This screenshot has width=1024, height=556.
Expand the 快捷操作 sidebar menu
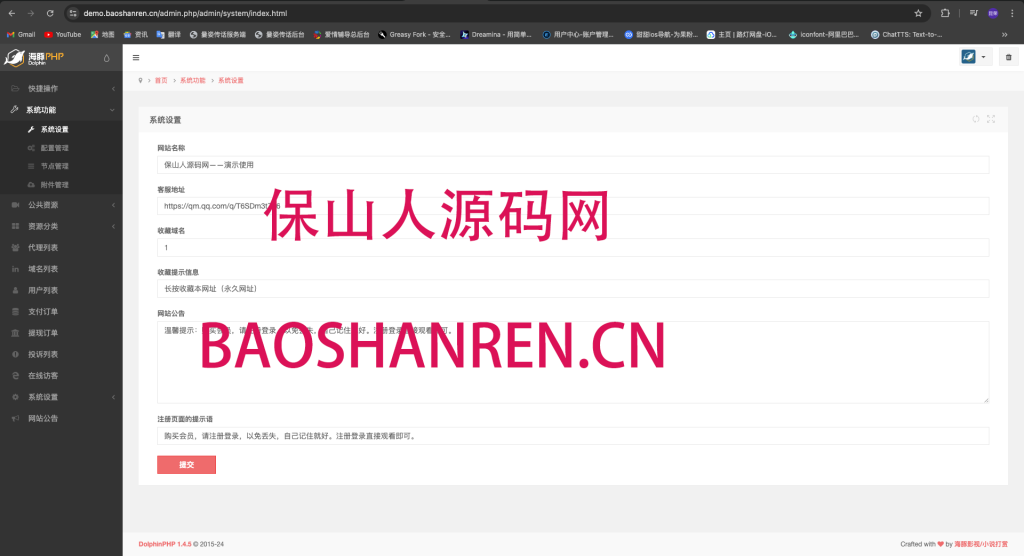(61, 88)
